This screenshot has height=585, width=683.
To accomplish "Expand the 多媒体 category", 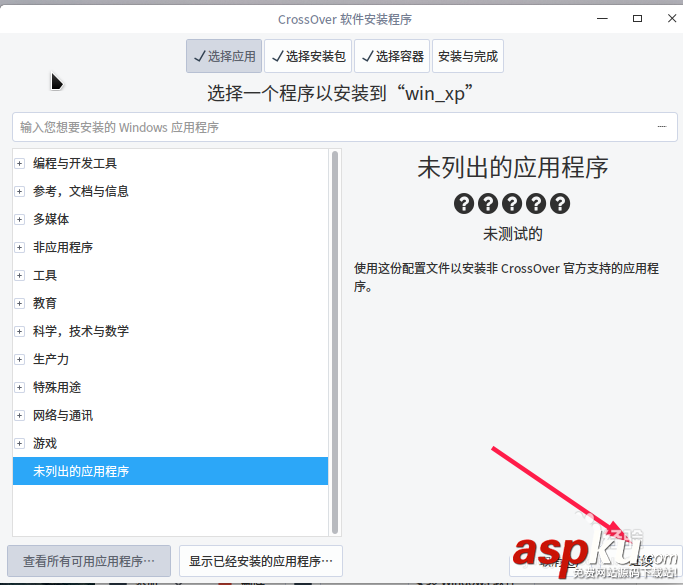I will point(19,219).
